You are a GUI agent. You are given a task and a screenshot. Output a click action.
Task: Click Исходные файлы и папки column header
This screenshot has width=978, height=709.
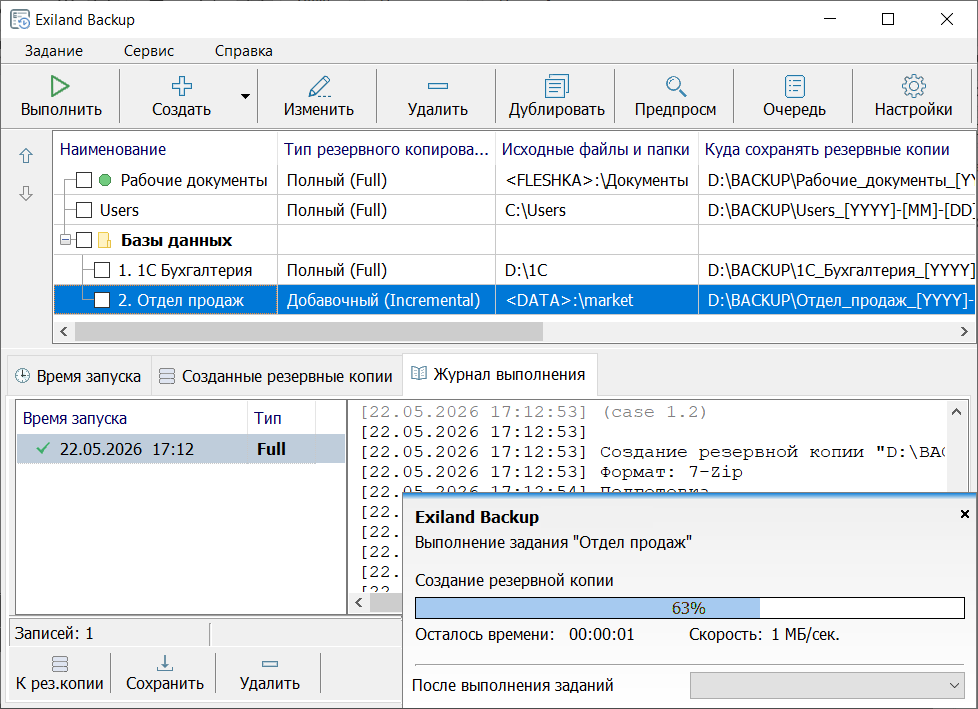click(x=596, y=149)
